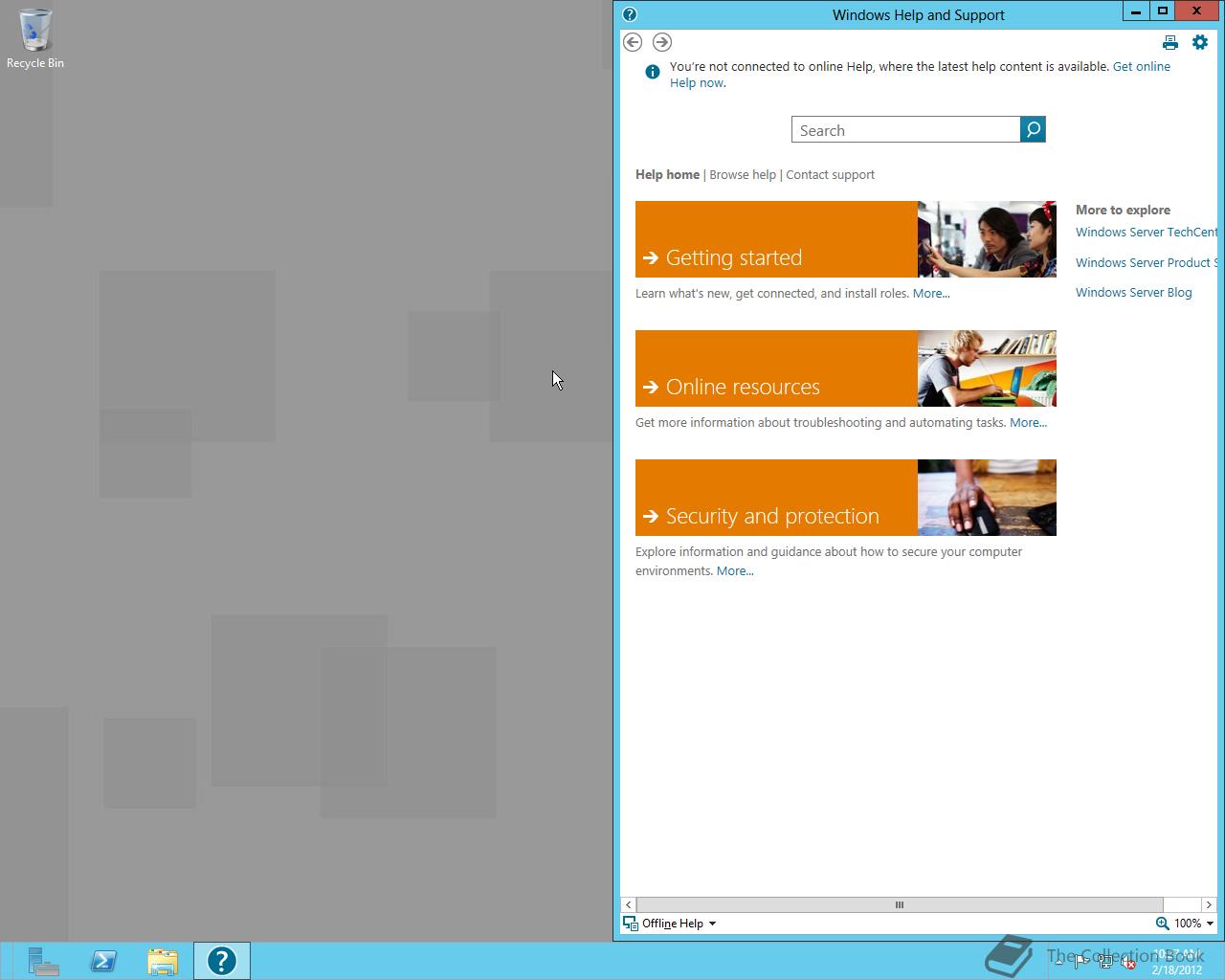Open Windows Server Product link

point(1147,262)
